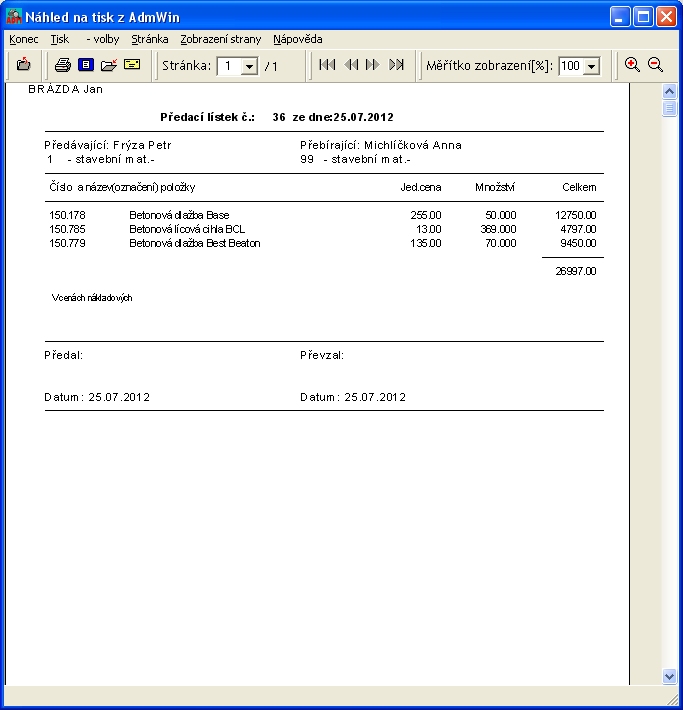Screen dimensions: 683x710
Task: Click the exit preview icon in toolbar
Action: click(x=24, y=65)
